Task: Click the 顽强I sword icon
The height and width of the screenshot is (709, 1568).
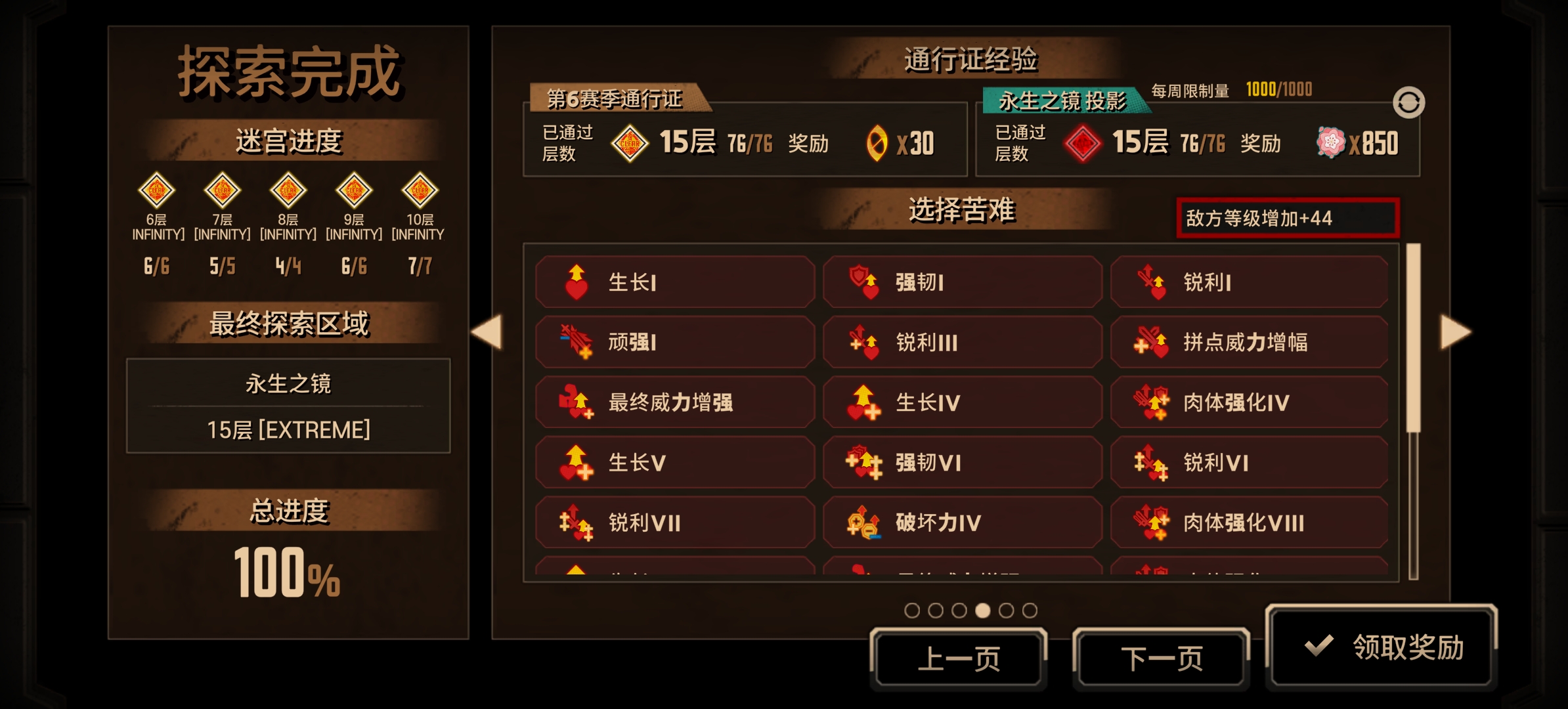Action: click(x=577, y=342)
